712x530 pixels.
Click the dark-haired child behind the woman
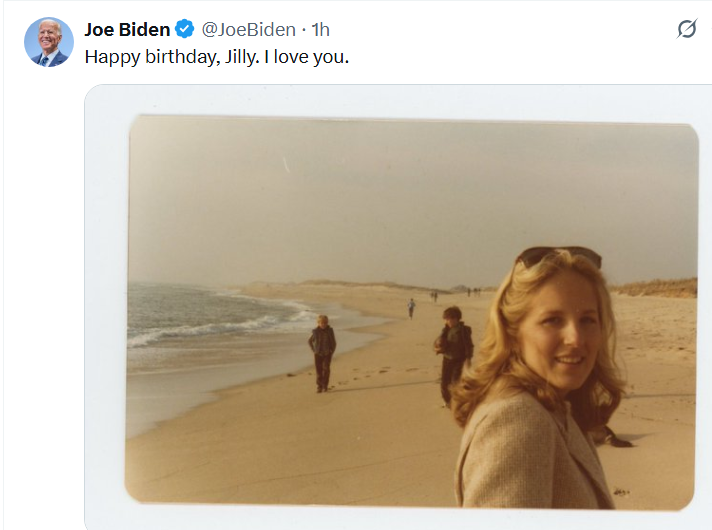[x=453, y=354]
